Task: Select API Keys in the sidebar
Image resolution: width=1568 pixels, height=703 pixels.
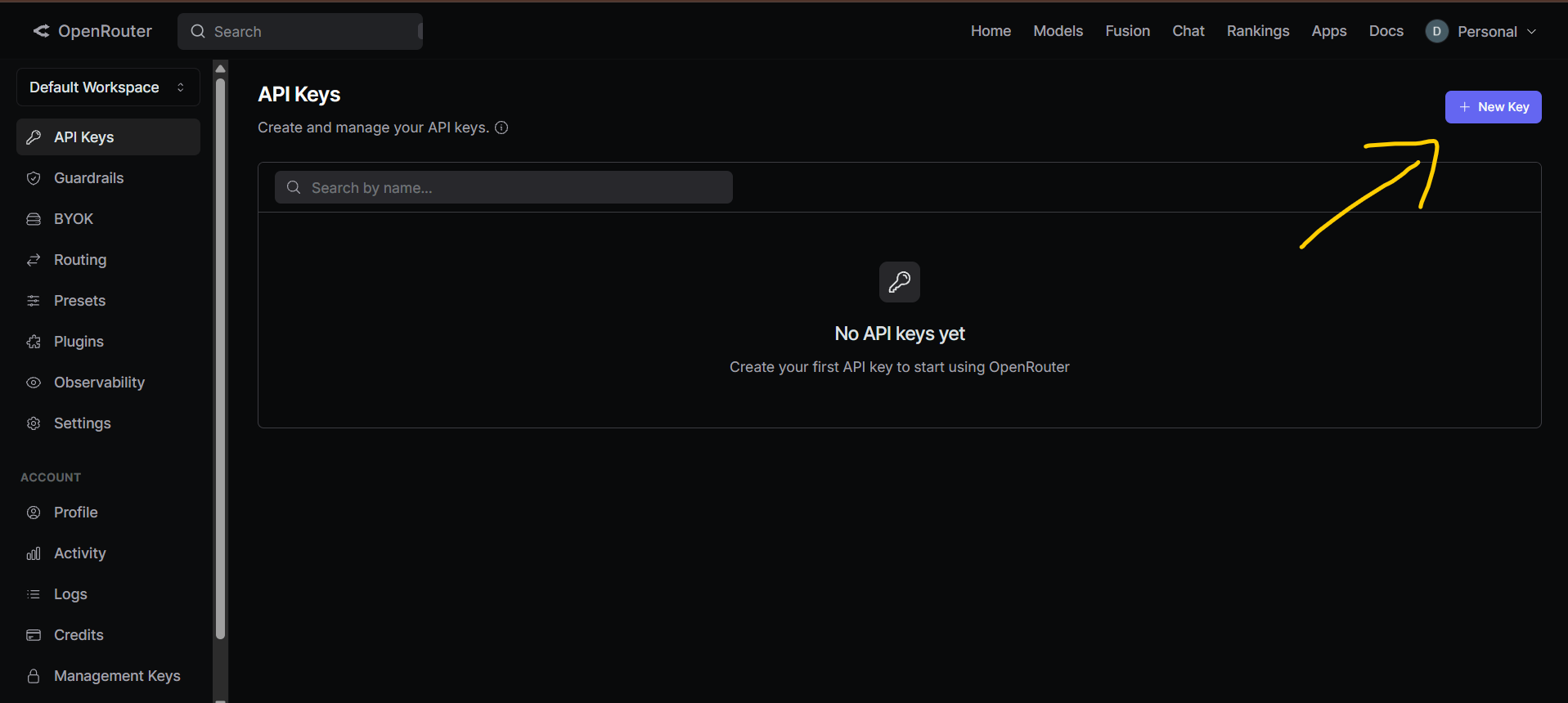Action: coord(108,137)
